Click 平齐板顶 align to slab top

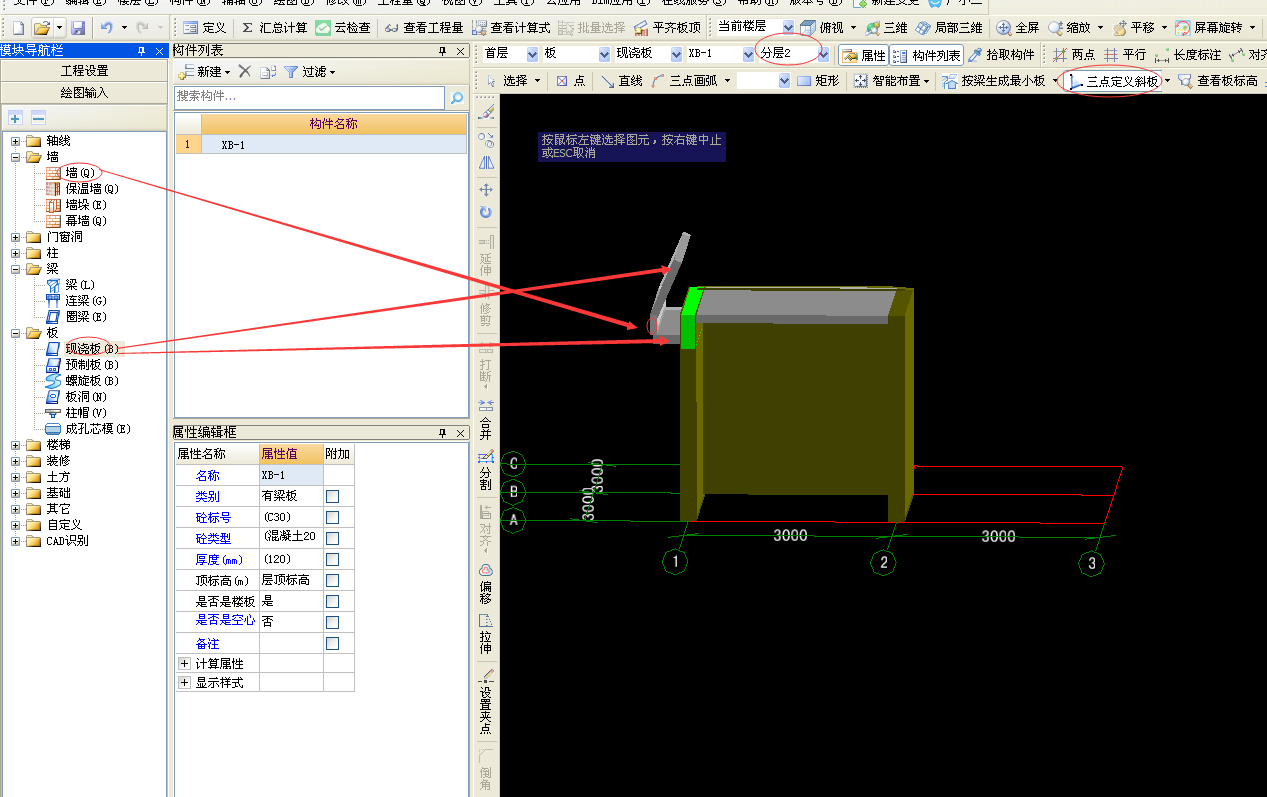[x=668, y=28]
